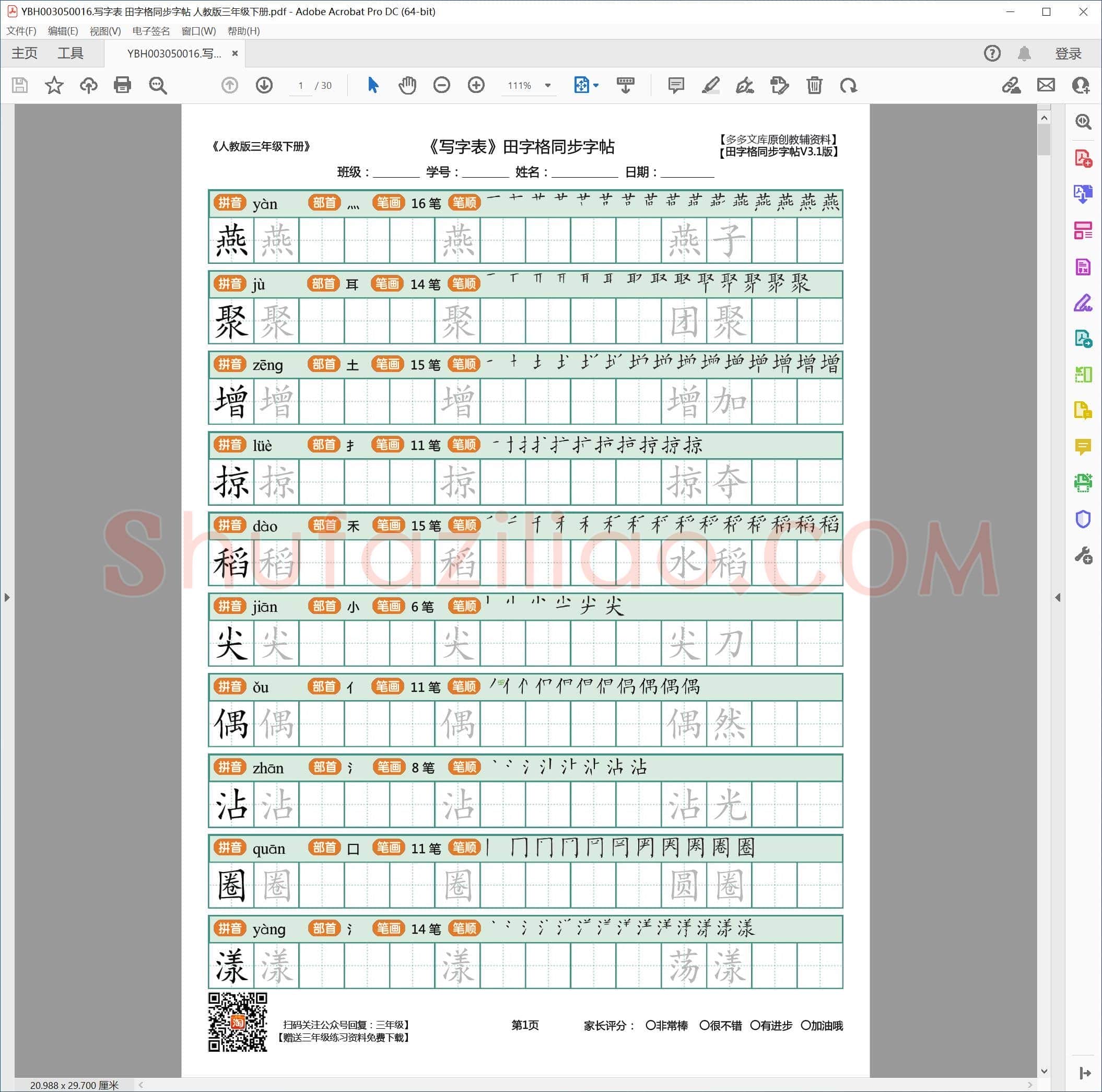The image size is (1102, 1092).
Task: Click the 111% zoom value field
Action: pos(520,86)
